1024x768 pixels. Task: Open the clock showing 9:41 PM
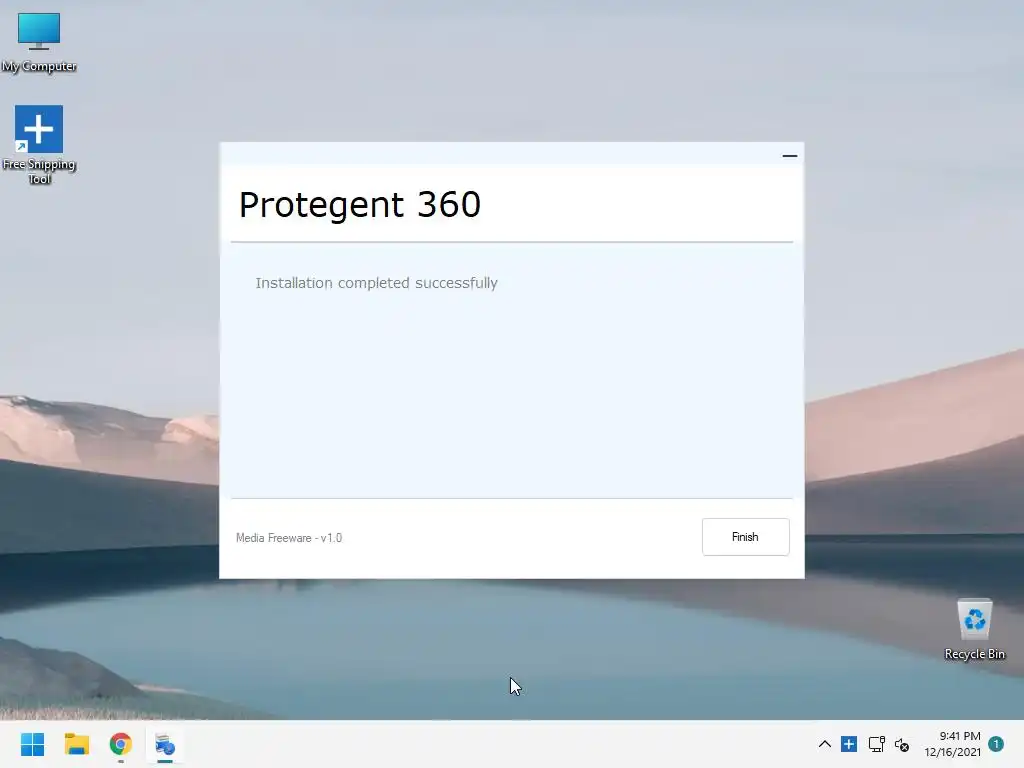952,744
